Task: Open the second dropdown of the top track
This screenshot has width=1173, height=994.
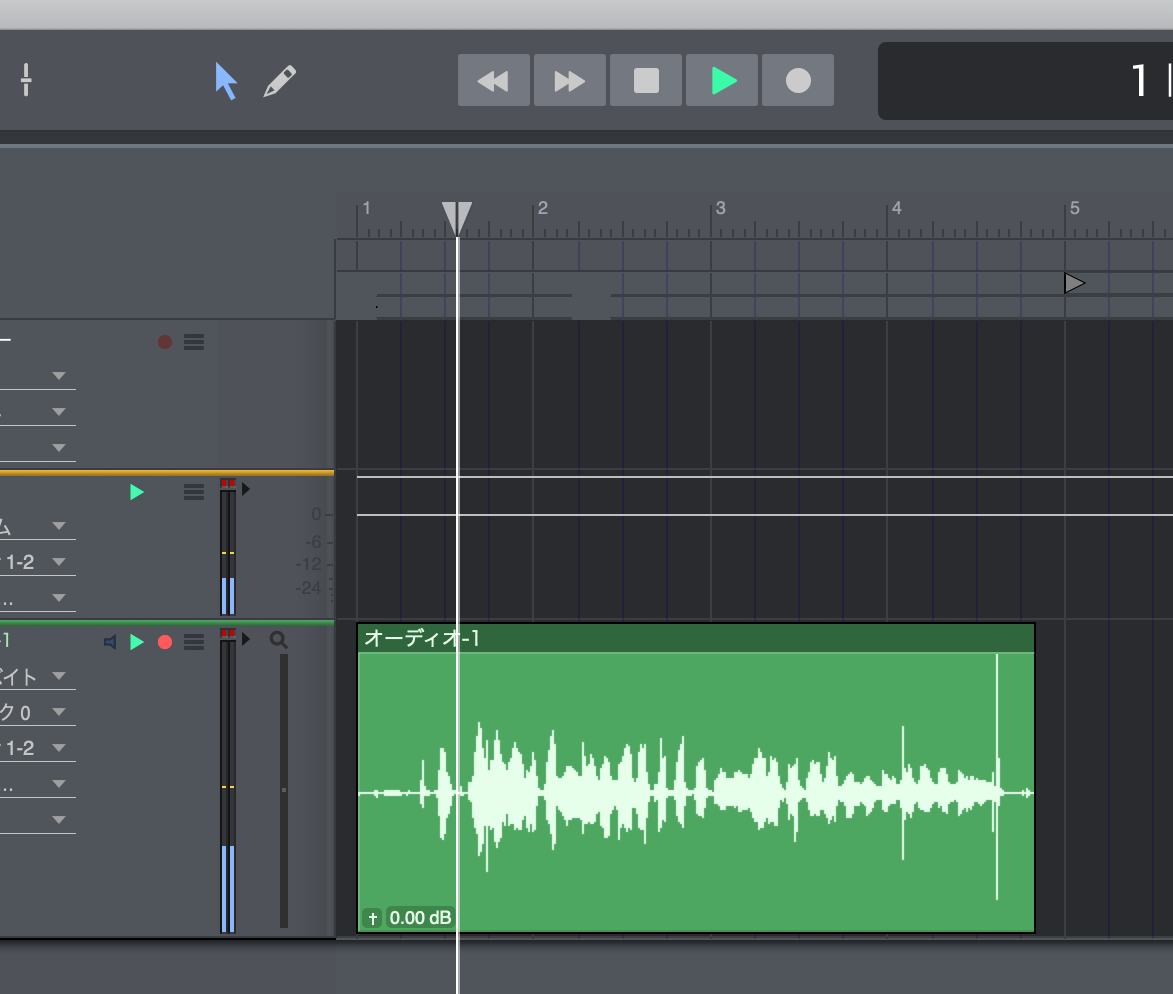Action: (x=59, y=411)
